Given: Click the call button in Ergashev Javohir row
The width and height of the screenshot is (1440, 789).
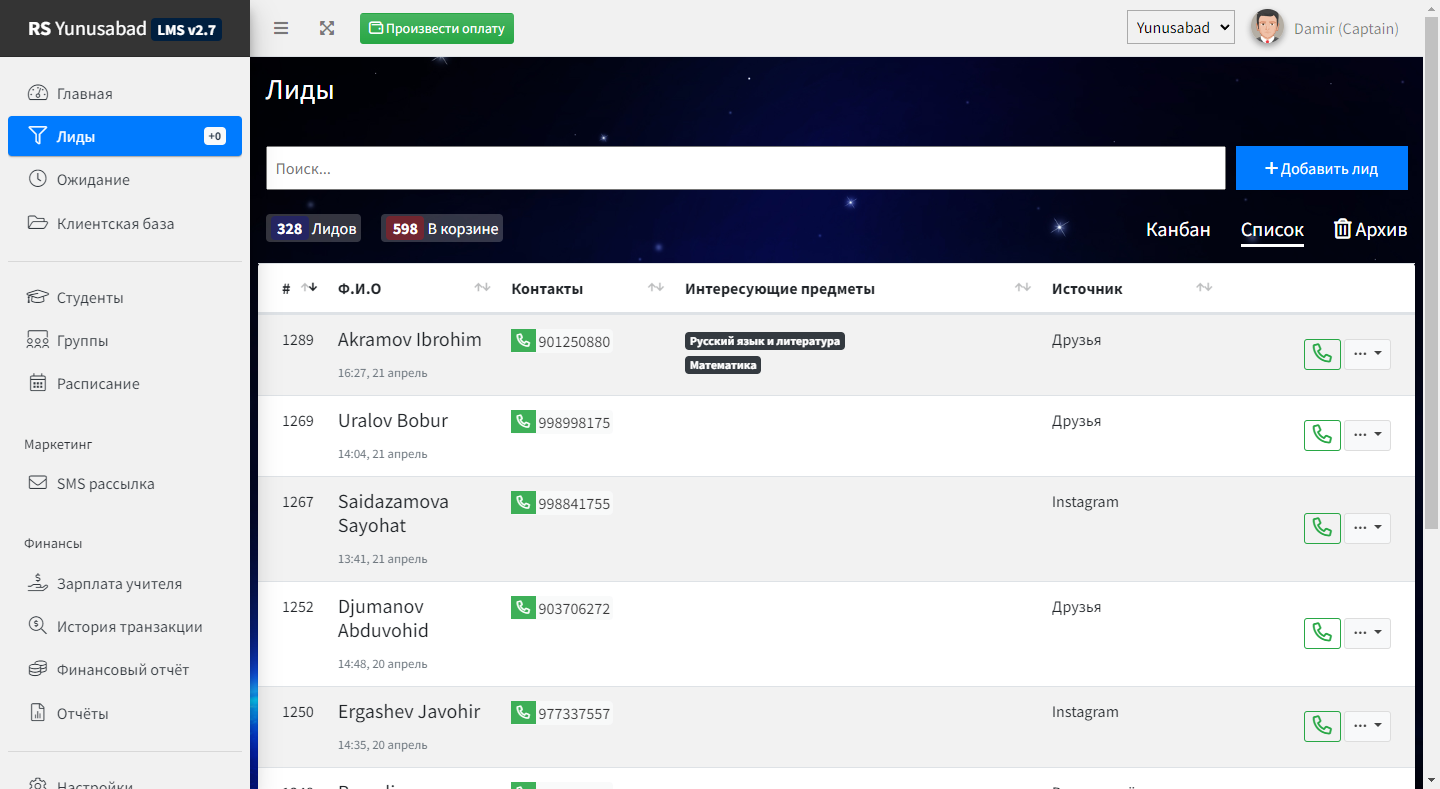Looking at the screenshot, I should (x=1322, y=726).
